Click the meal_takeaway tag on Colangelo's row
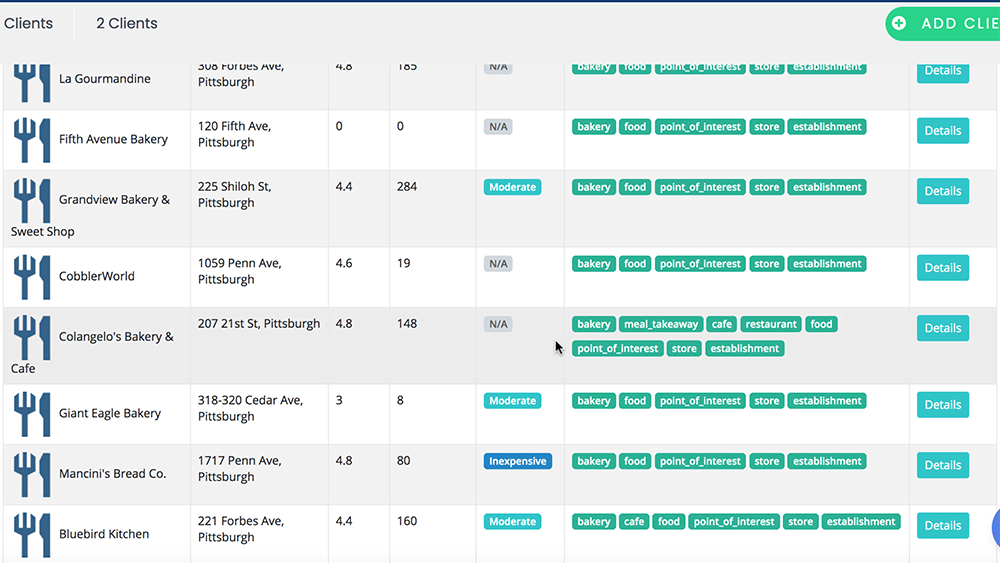 click(x=661, y=324)
